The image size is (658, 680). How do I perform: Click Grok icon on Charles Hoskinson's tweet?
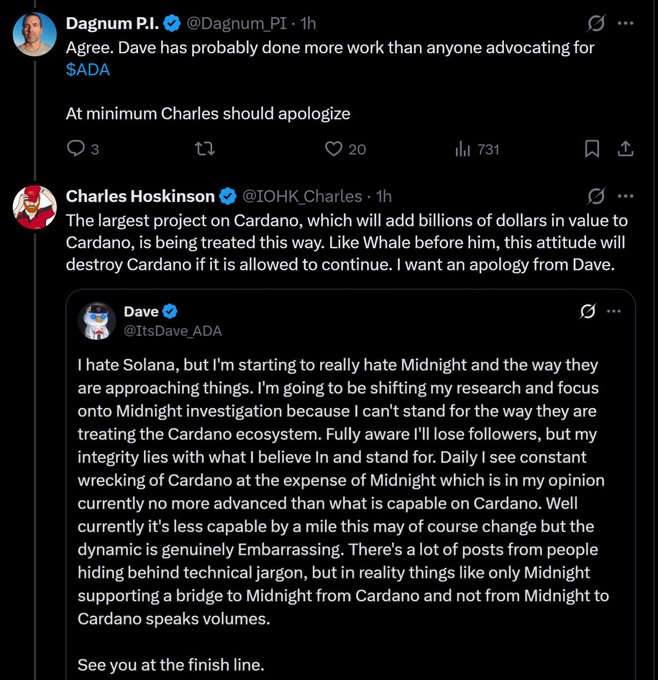596,195
